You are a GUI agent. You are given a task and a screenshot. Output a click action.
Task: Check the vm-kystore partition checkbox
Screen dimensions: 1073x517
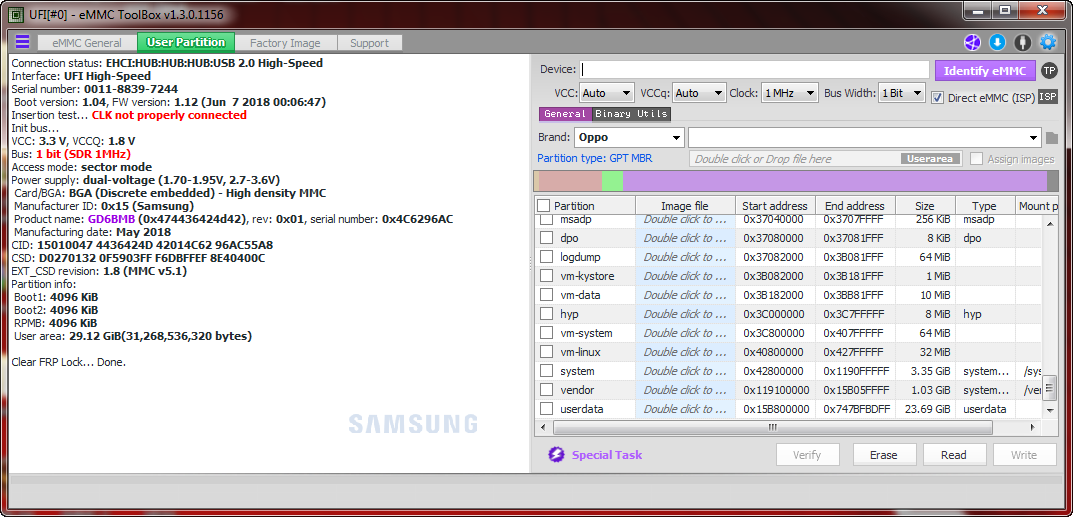pos(546,276)
